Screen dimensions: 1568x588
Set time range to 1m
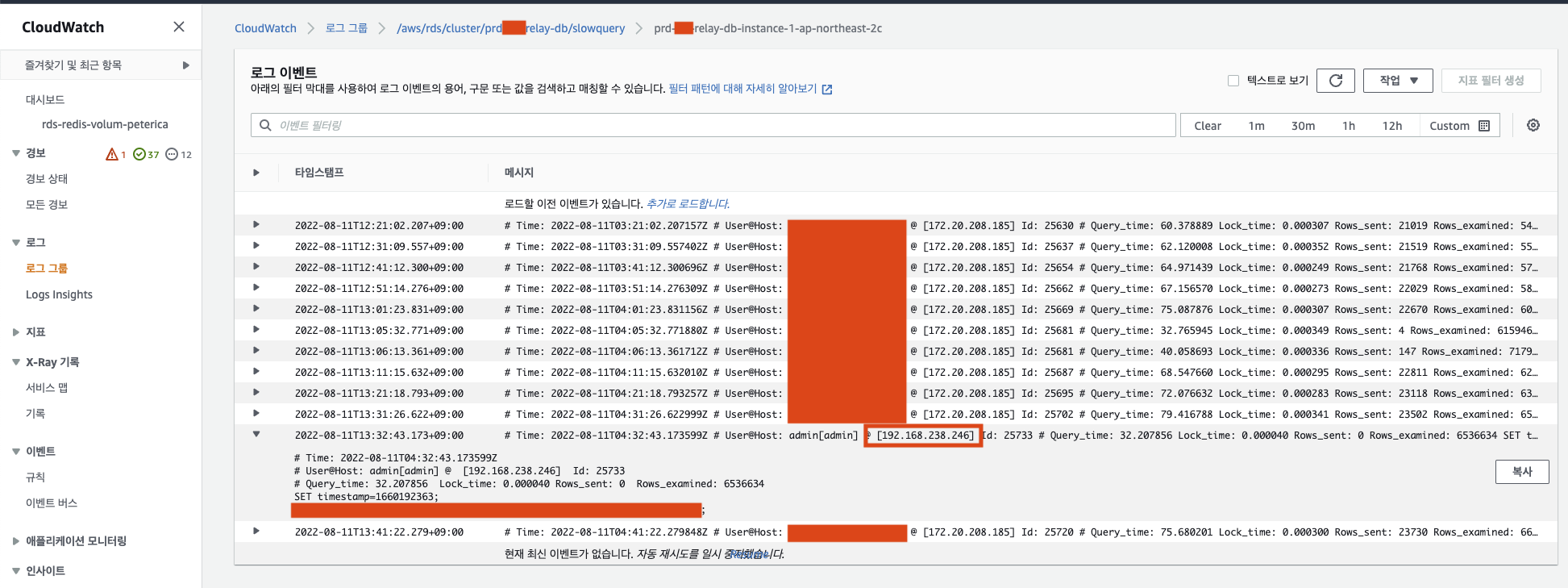click(1256, 126)
